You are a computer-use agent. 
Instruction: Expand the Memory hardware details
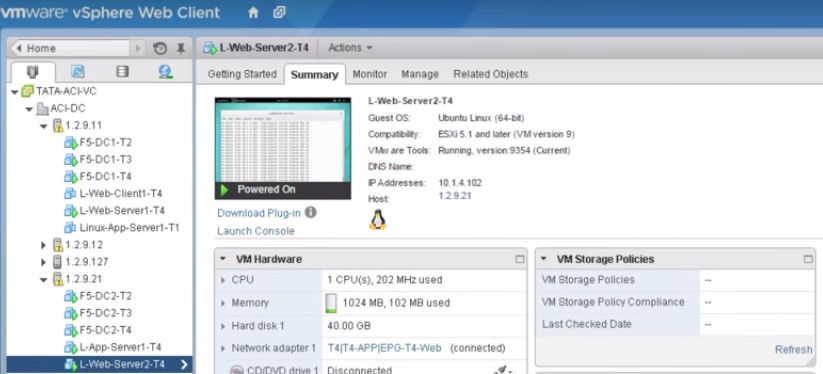223,303
